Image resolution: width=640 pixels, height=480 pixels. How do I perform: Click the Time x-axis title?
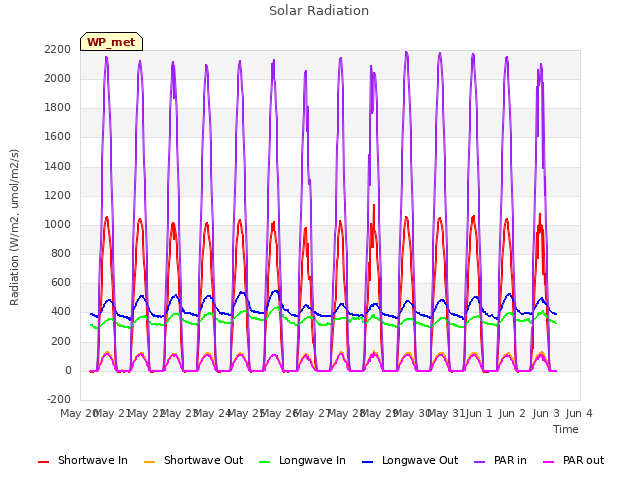point(566,429)
